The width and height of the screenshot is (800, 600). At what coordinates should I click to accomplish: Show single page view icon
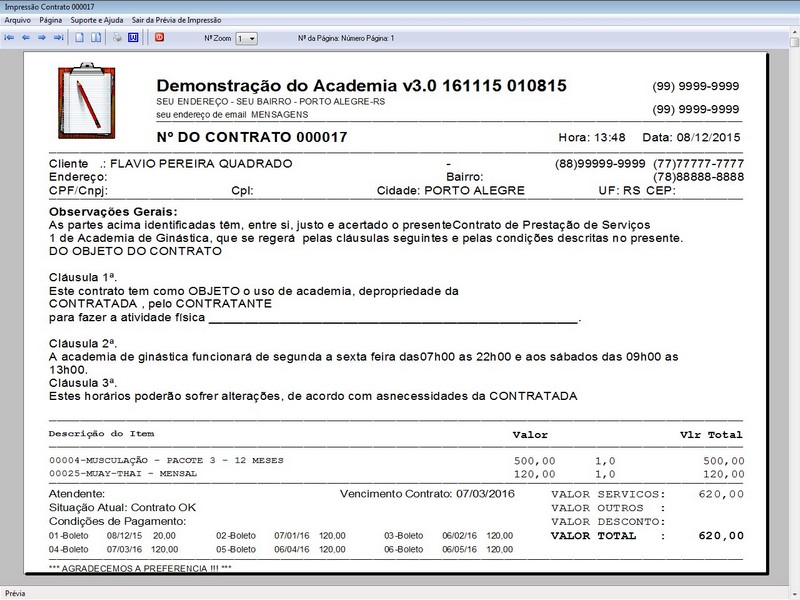80,38
